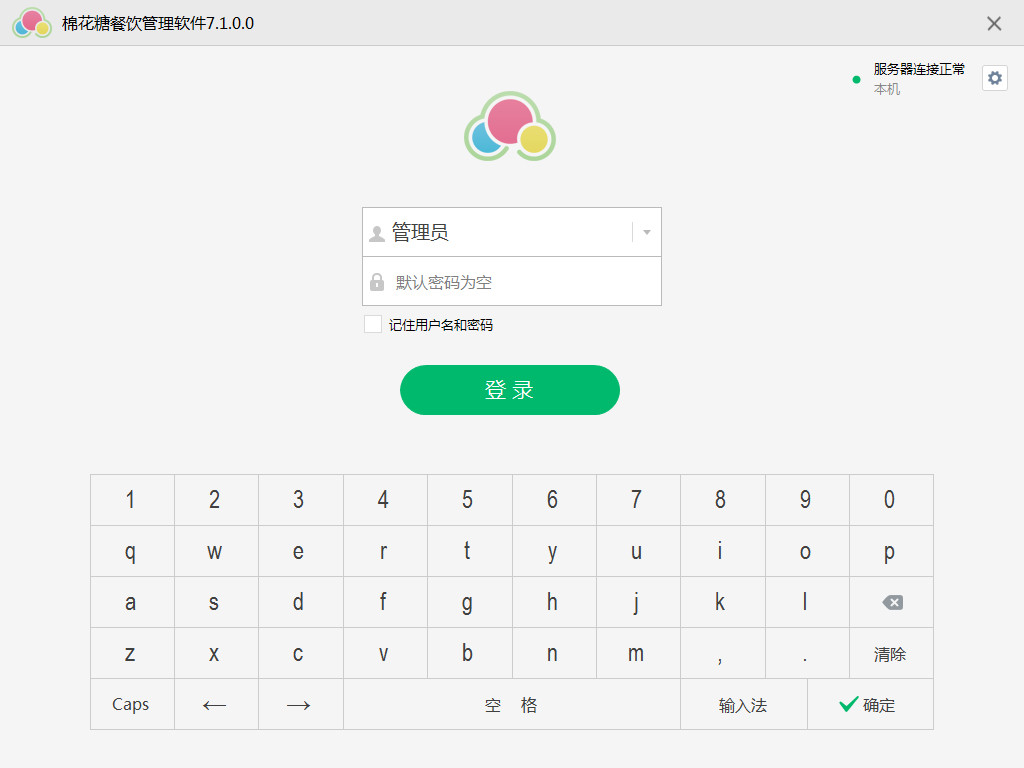The width and height of the screenshot is (1024, 768).
Task: Tap the letter f key
Action: pos(385,602)
